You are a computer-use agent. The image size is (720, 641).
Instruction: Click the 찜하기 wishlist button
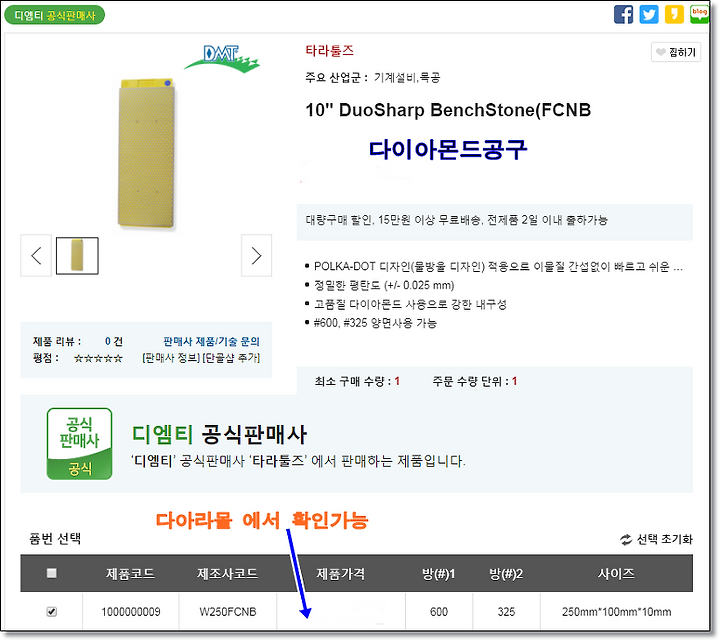(x=675, y=52)
